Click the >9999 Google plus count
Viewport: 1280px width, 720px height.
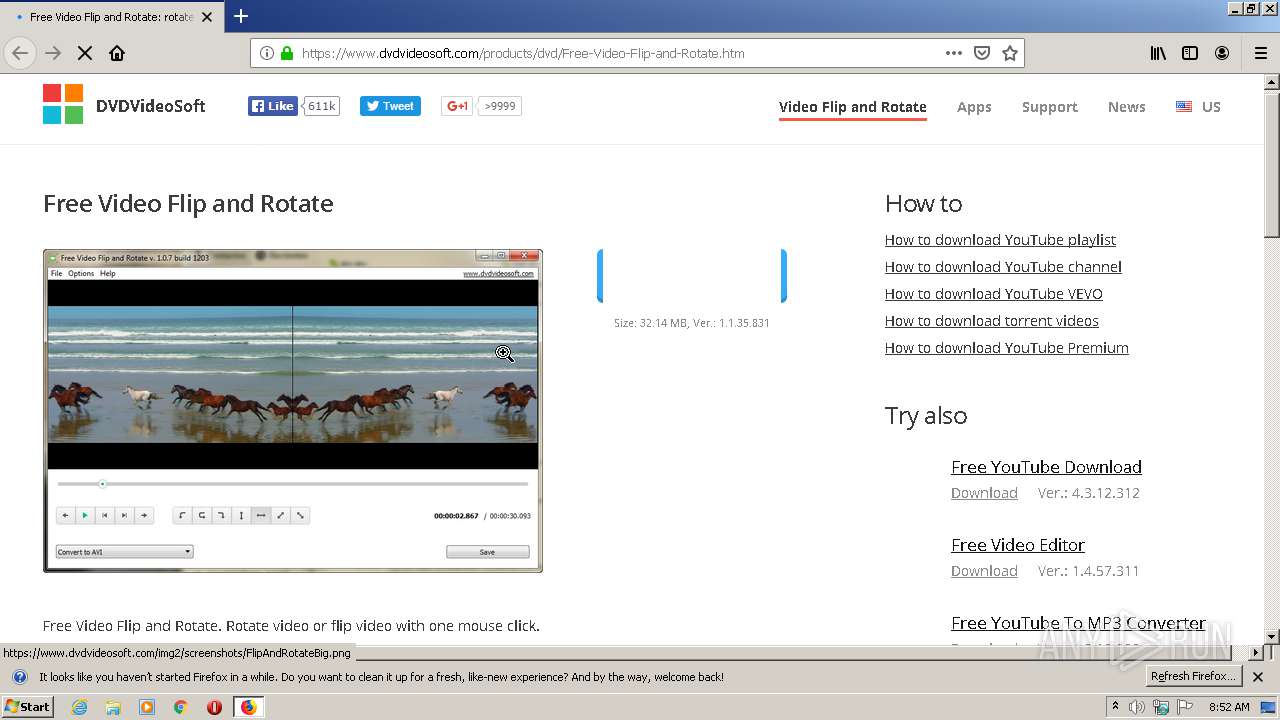pos(500,106)
